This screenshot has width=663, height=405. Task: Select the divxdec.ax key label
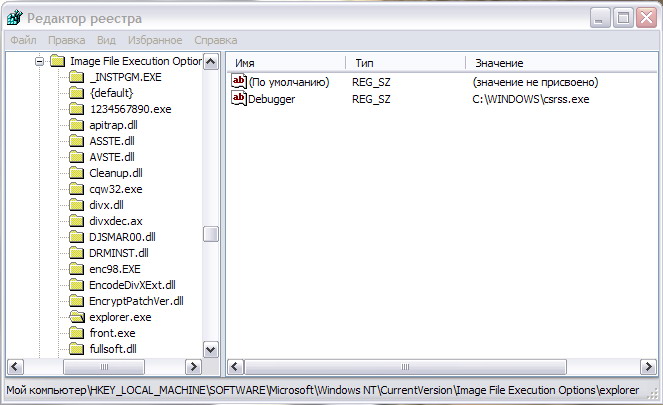pyautogui.click(x=116, y=221)
